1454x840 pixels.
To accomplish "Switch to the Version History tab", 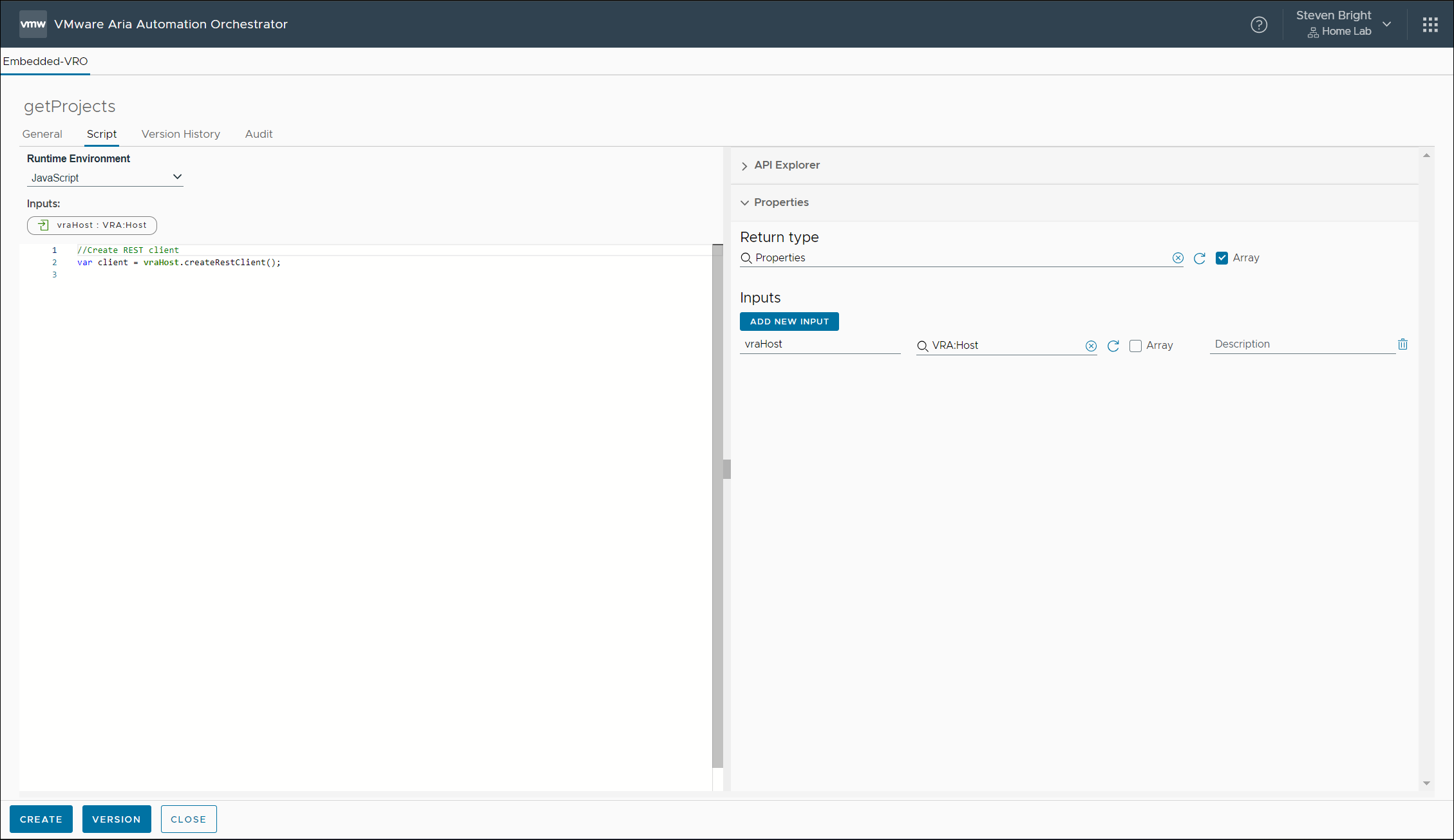I will click(180, 134).
